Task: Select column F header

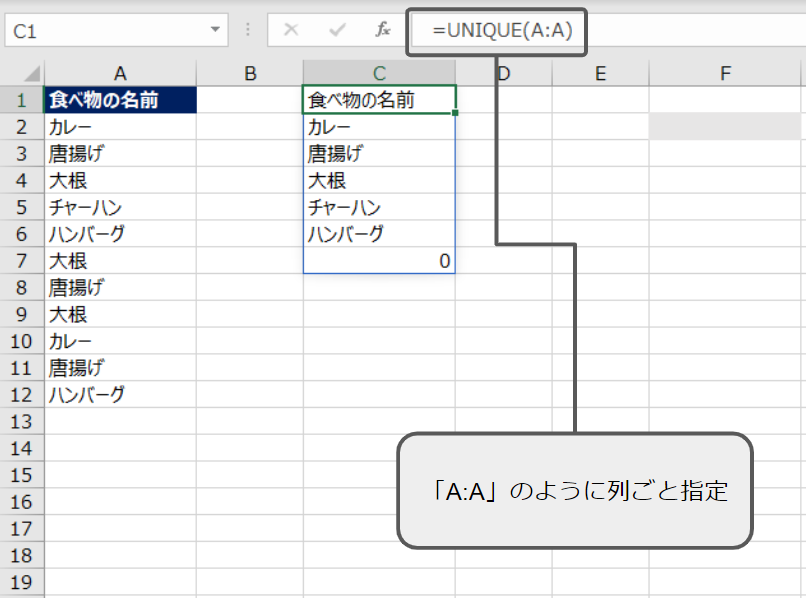Action: click(725, 73)
